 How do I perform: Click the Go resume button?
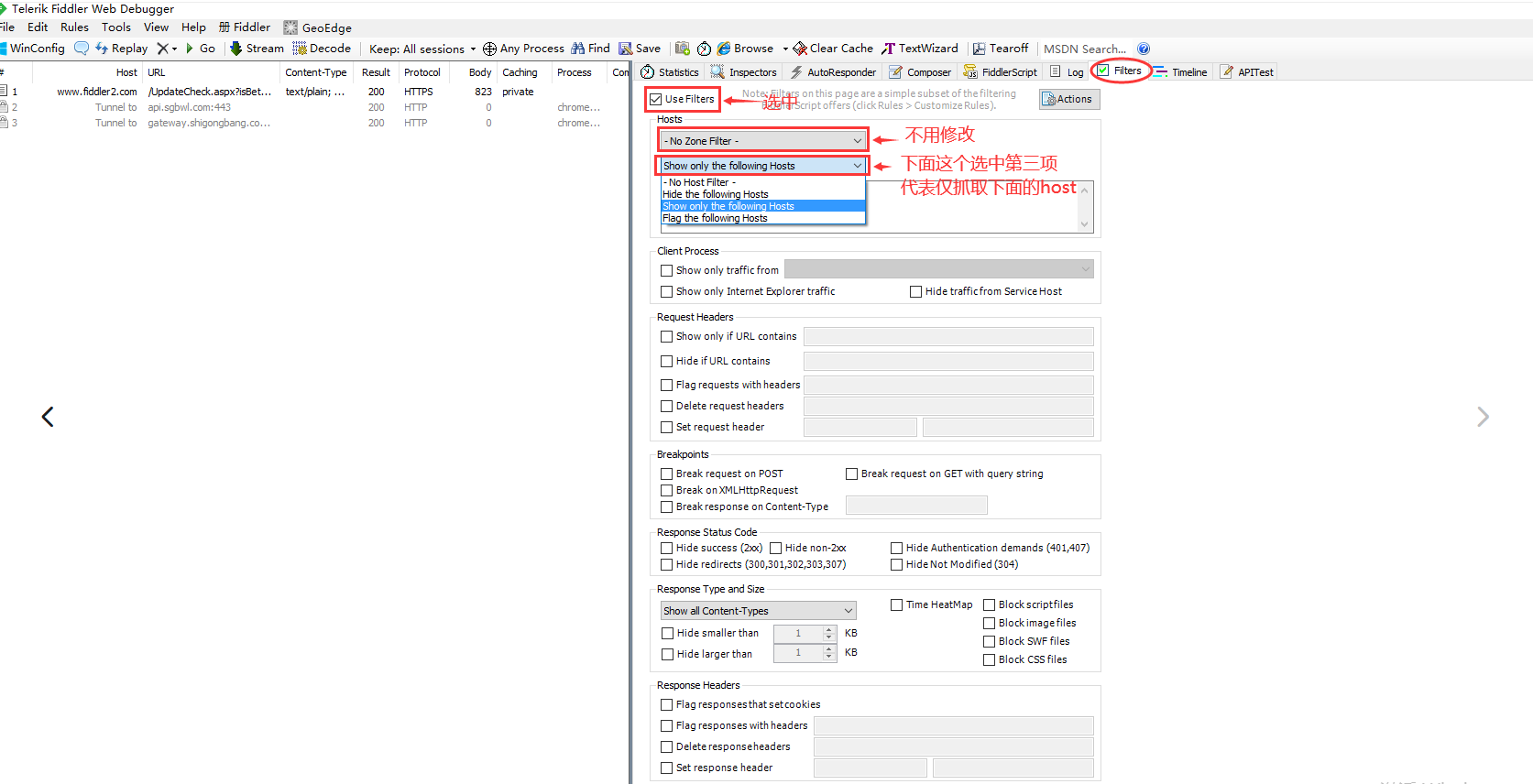(x=201, y=49)
